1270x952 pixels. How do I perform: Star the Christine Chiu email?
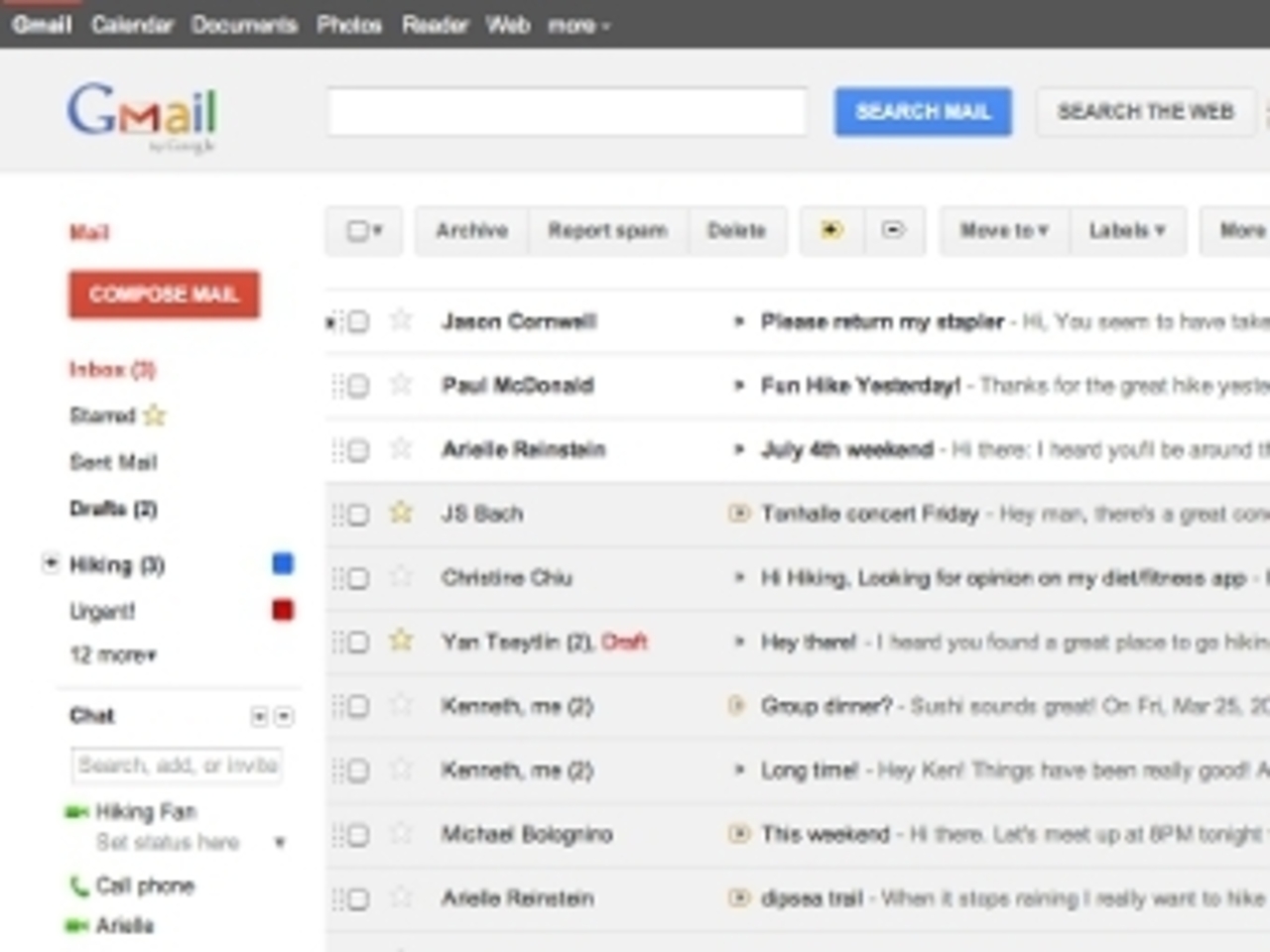[401, 576]
